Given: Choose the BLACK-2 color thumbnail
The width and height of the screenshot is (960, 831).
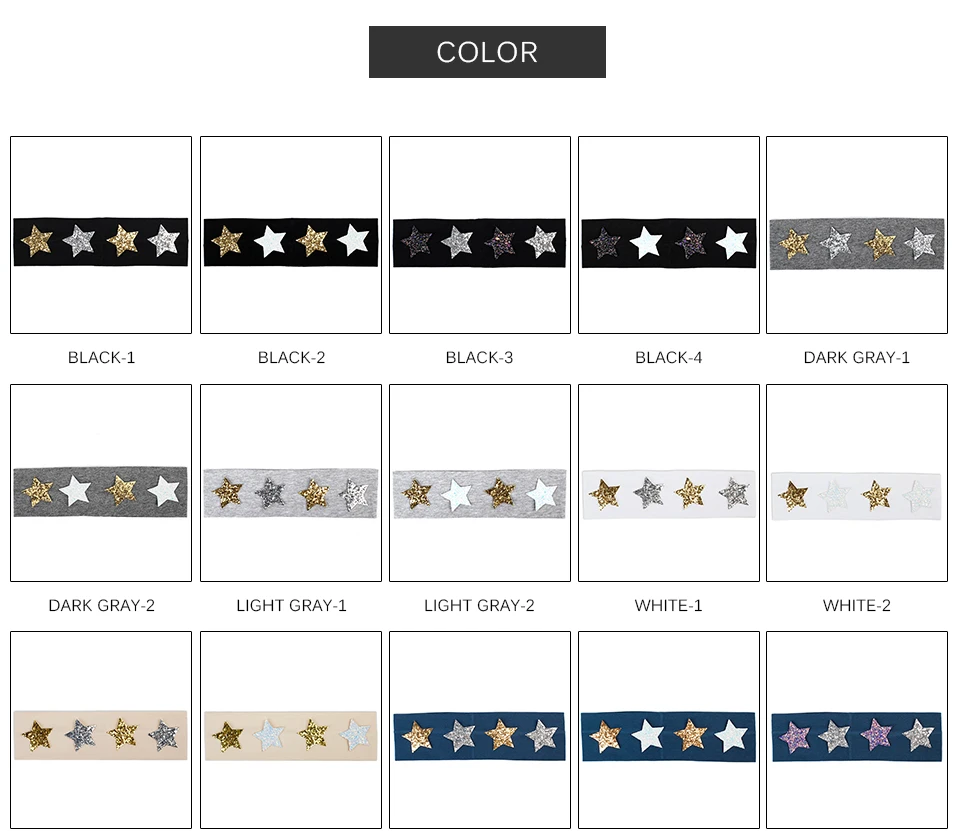Looking at the screenshot, I should click(x=291, y=235).
